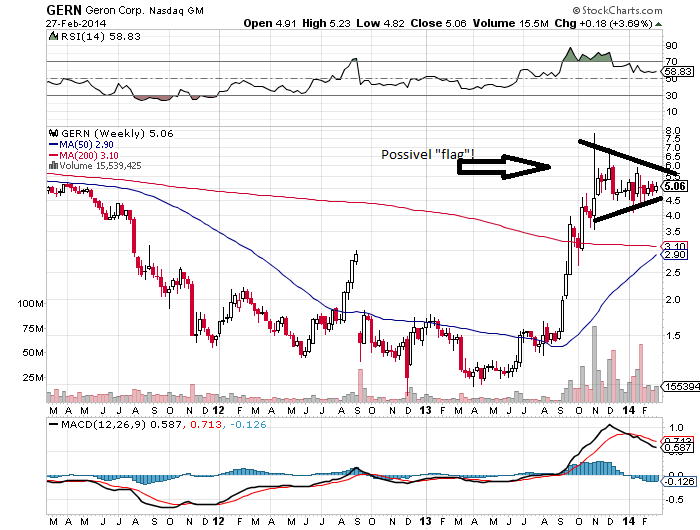The width and height of the screenshot is (700, 530).
Task: Click the 'Volume 15.5M' header value
Action: (x=510, y=23)
